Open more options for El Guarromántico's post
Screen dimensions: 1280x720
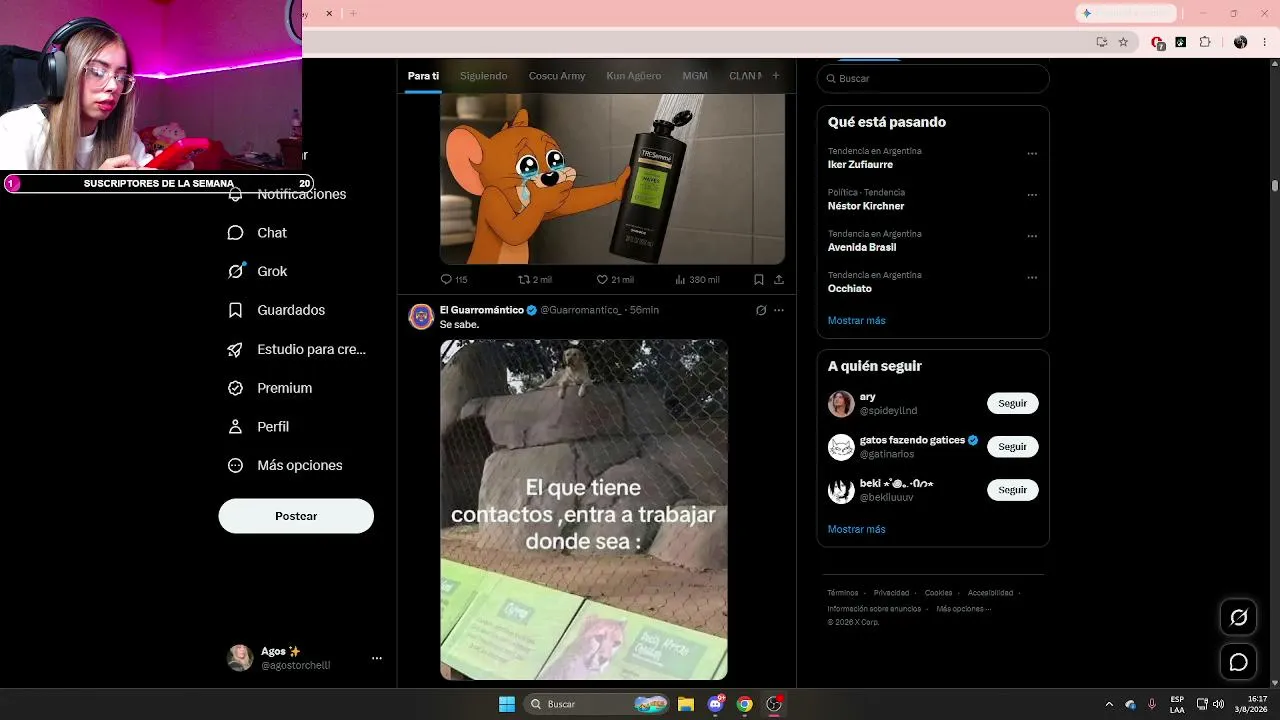[x=779, y=310]
